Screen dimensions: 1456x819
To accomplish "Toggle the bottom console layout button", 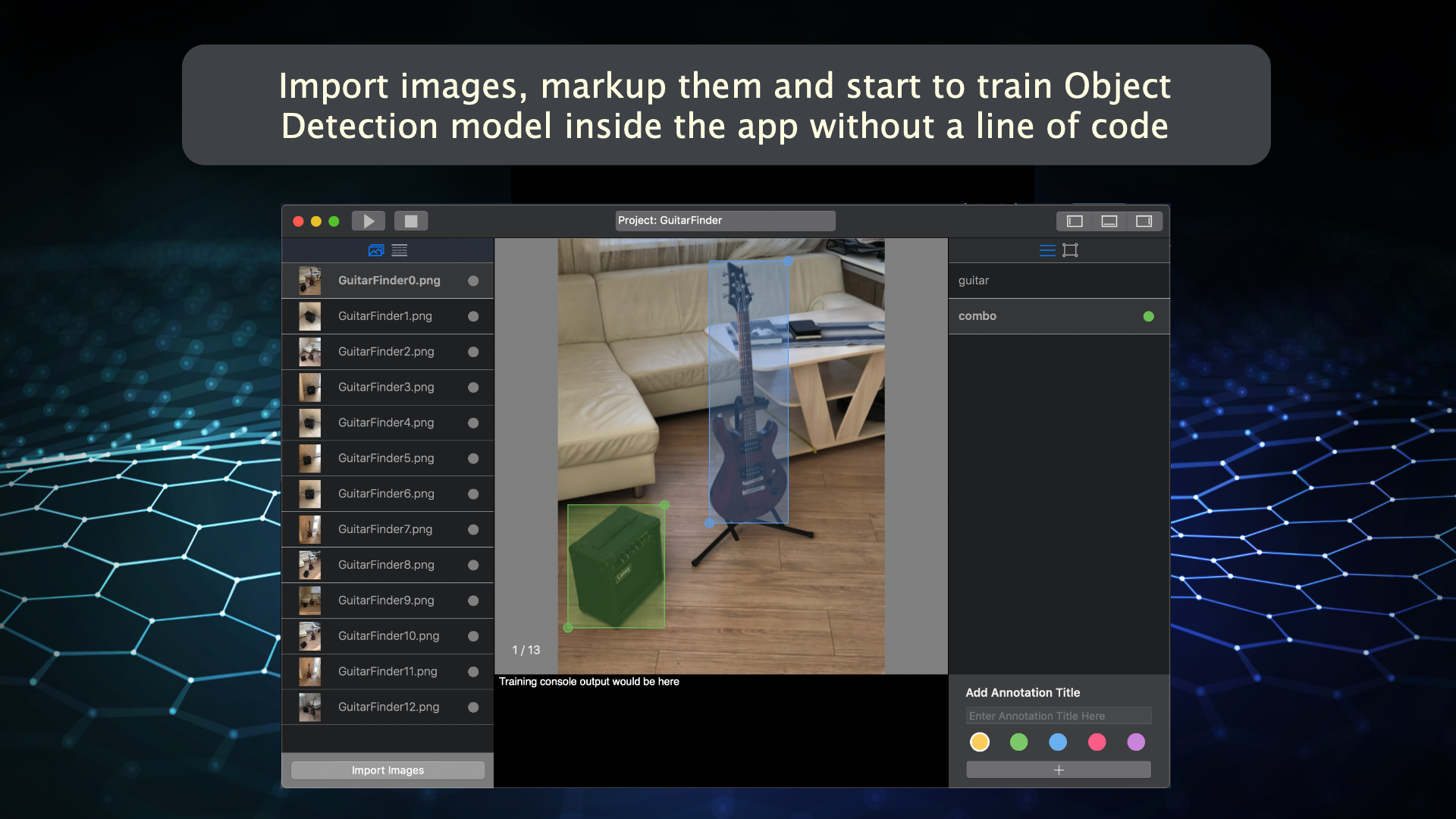I will click(x=1109, y=221).
